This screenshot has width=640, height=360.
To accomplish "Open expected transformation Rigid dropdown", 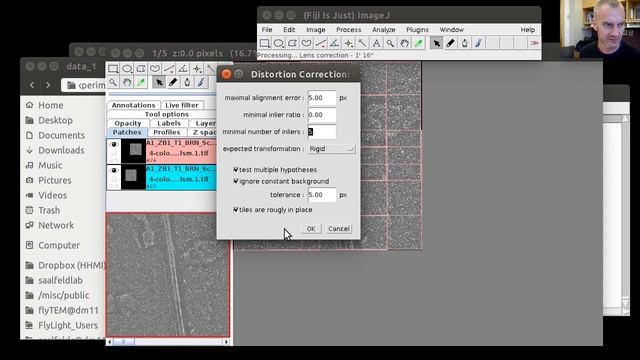I will coord(331,149).
